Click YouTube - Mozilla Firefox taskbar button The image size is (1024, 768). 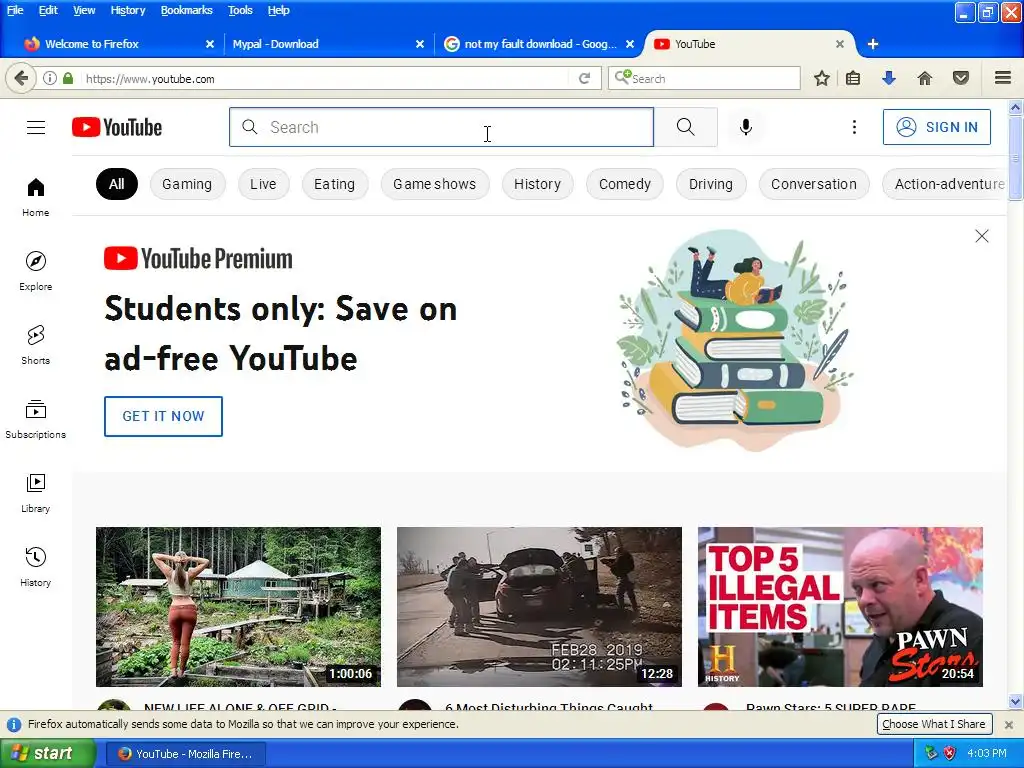tap(185, 754)
